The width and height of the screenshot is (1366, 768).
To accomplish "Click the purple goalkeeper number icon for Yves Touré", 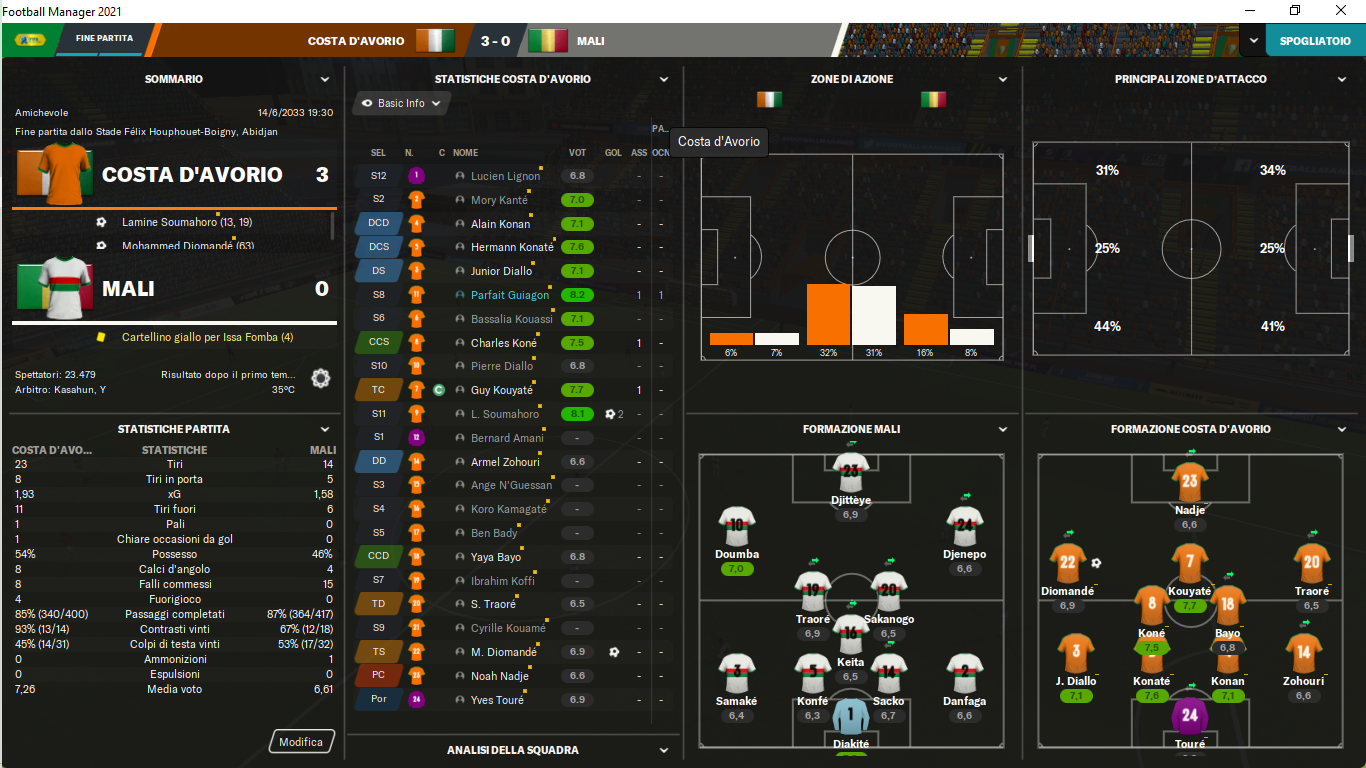I will [x=417, y=700].
